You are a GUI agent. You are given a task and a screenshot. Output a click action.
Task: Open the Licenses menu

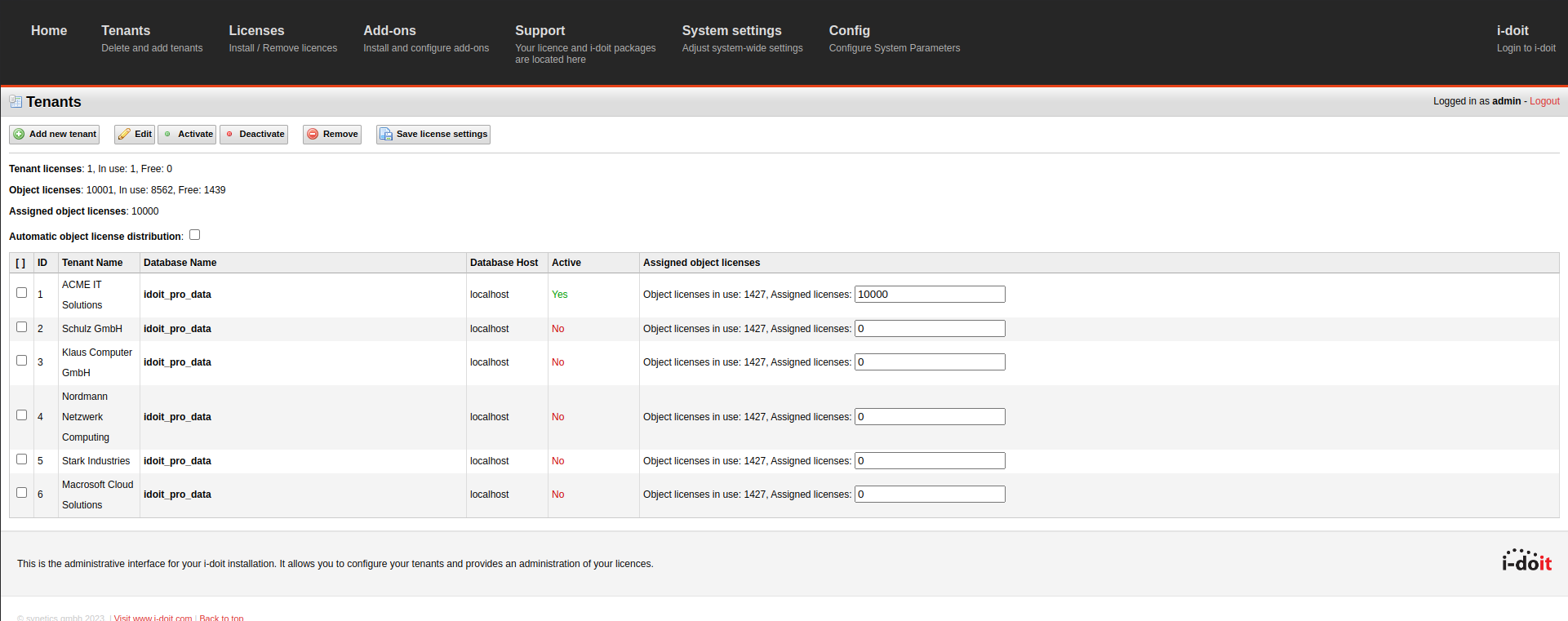point(256,31)
